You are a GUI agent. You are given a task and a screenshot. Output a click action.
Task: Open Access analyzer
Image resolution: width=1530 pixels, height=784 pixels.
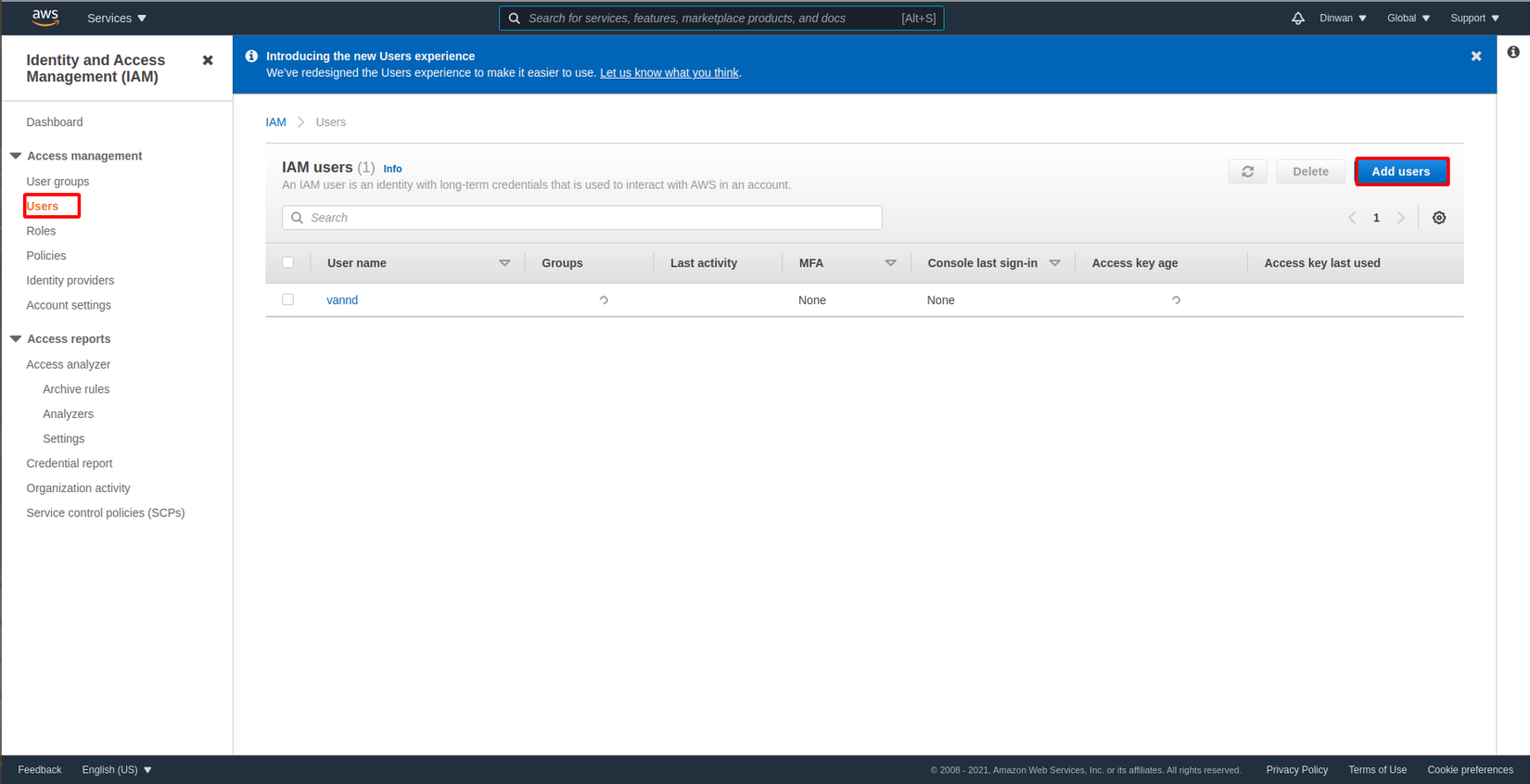point(69,364)
